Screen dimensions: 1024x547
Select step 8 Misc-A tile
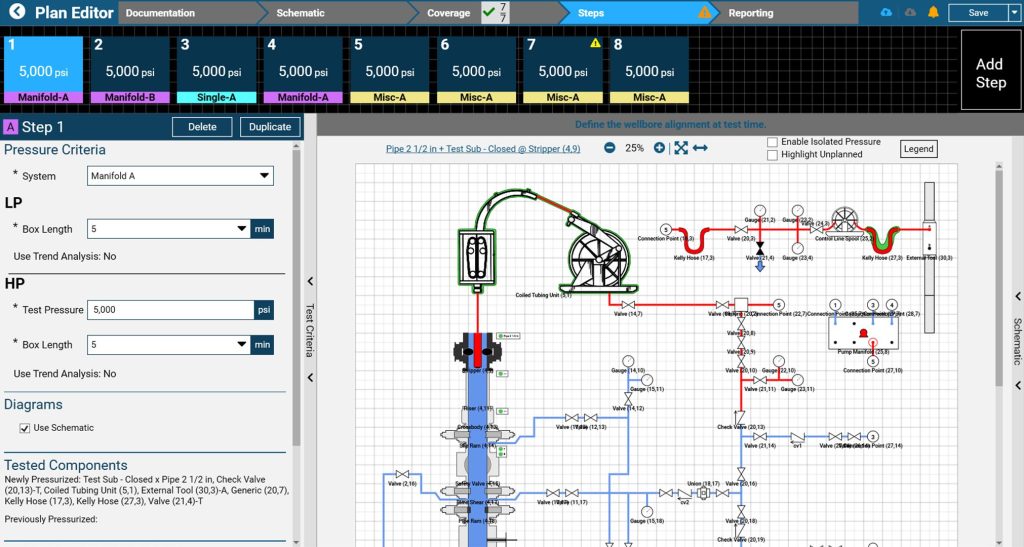[649, 70]
